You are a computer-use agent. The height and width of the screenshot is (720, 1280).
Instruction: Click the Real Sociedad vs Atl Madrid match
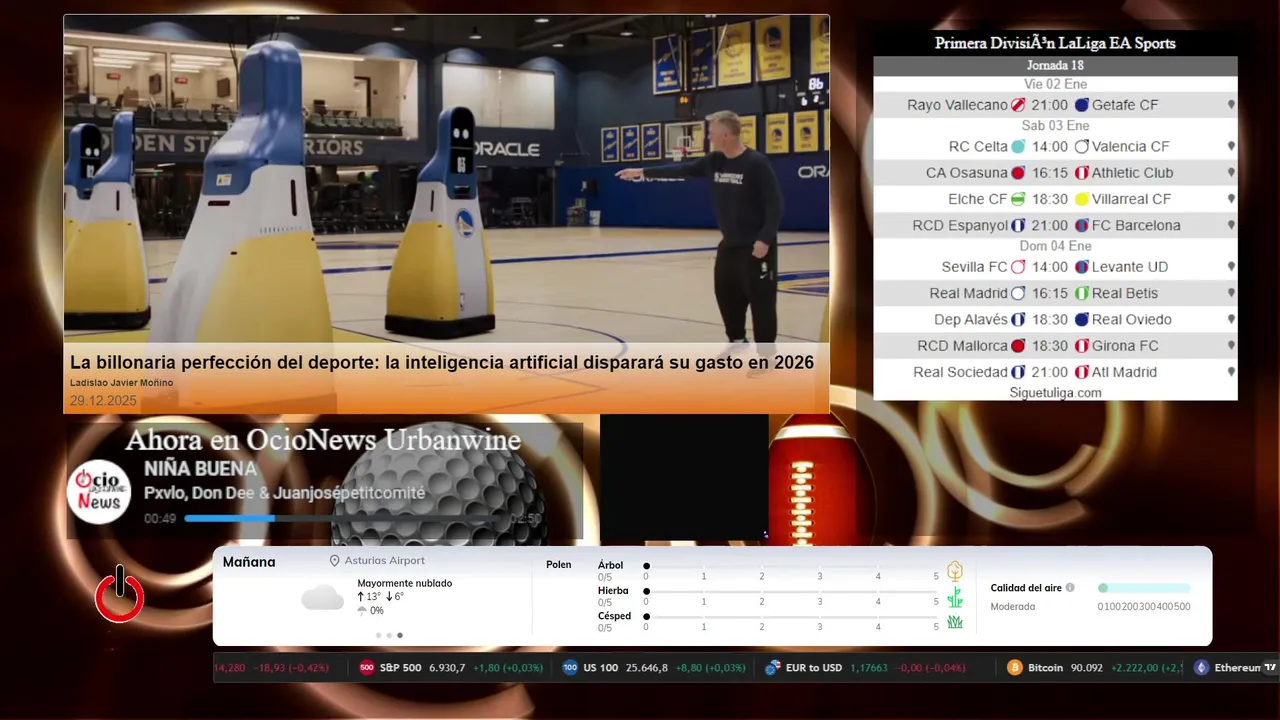coord(1055,372)
